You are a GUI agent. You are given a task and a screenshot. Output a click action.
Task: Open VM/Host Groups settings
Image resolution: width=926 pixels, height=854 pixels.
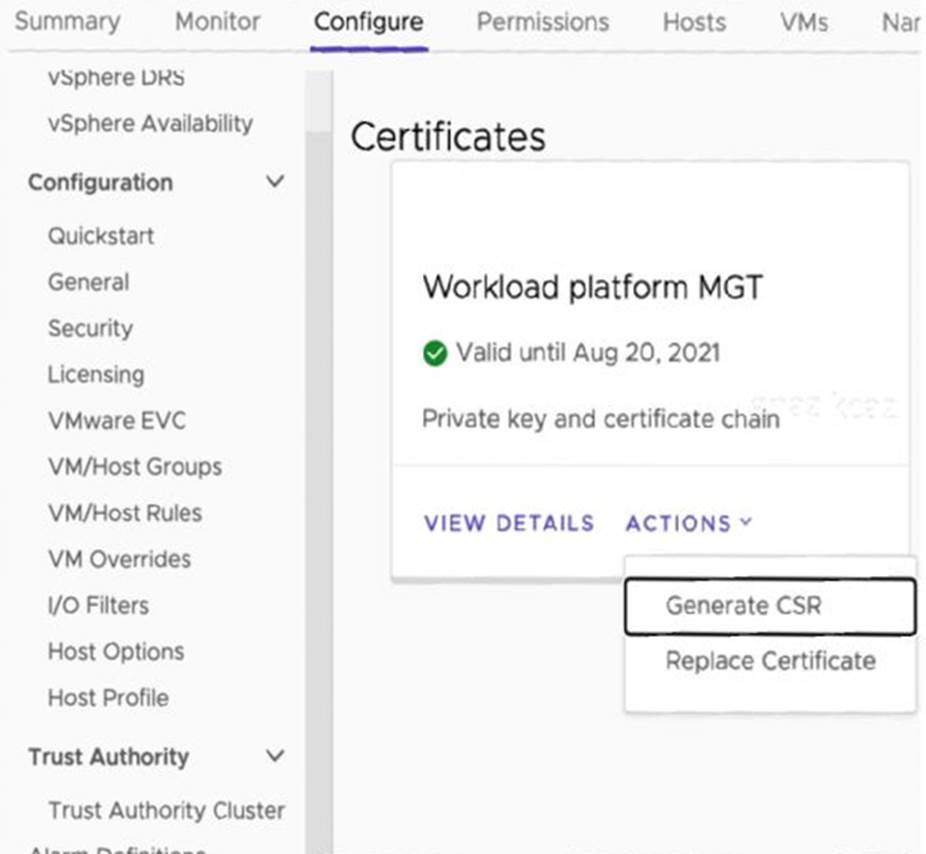point(135,466)
